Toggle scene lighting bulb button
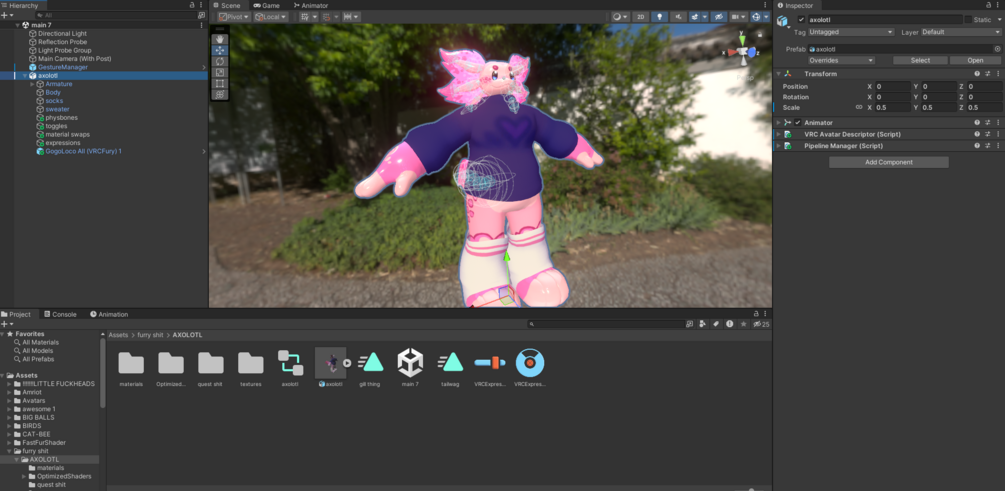The height and width of the screenshot is (491, 1005). pyautogui.click(x=659, y=17)
